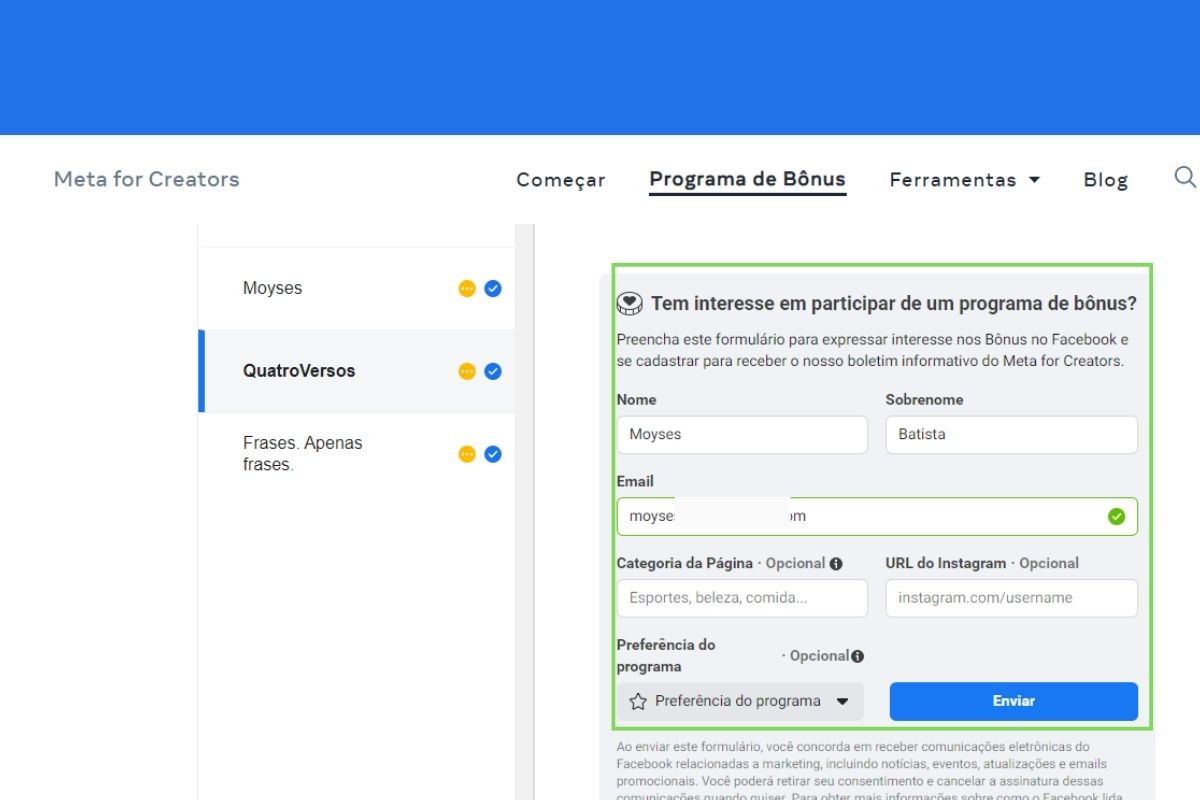Viewport: 1200px width, 800px height.
Task: Click the URL do Instagram field
Action: click(x=1012, y=598)
